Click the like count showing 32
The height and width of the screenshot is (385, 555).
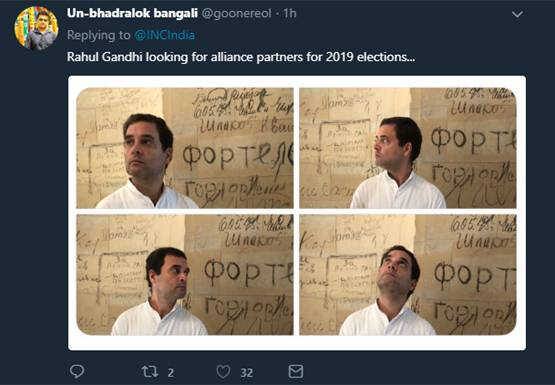[247, 373]
